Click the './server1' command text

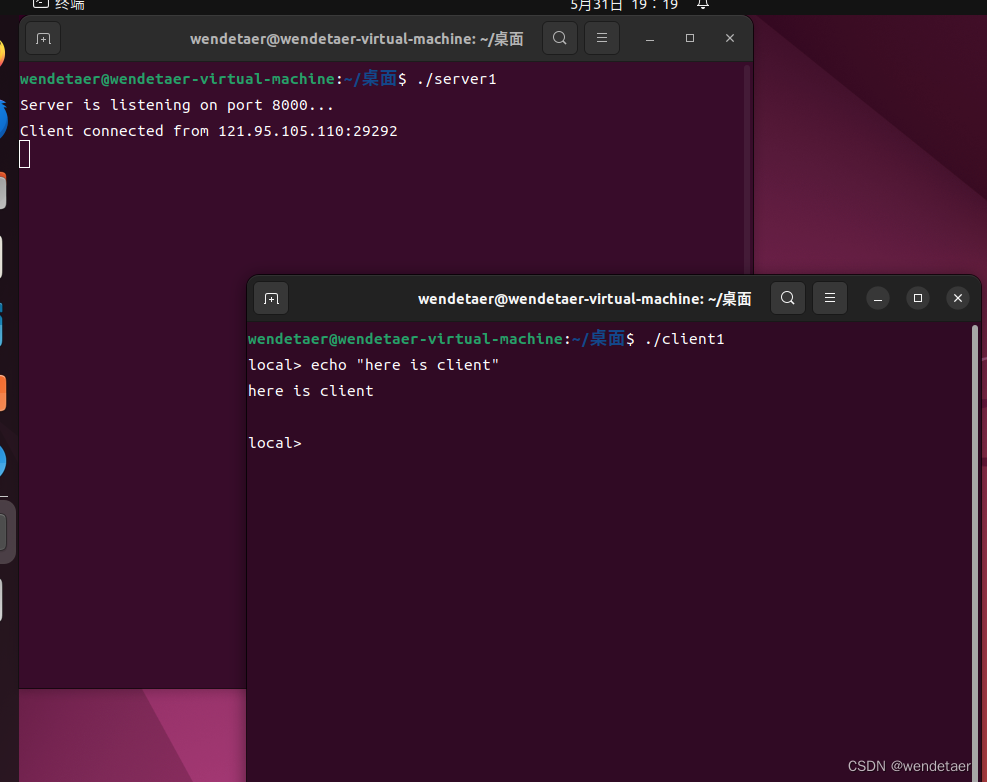coord(456,79)
